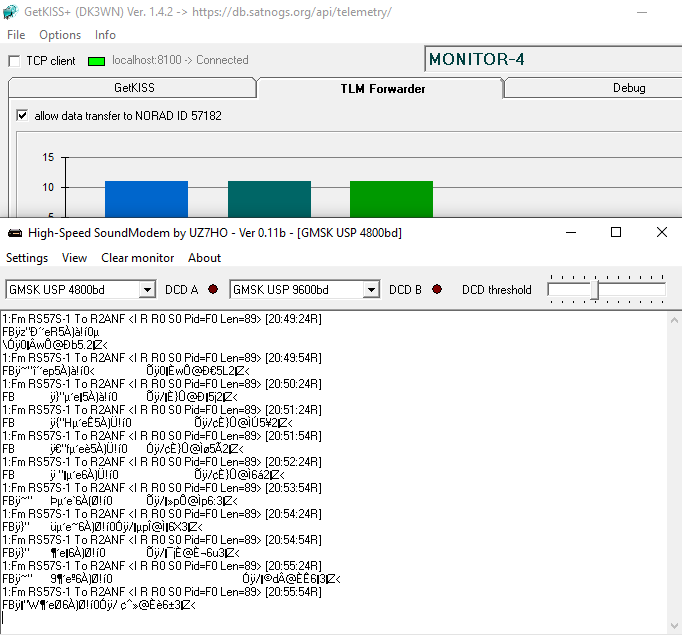Viewport: 682px width, 636px height.
Task: Click the frame line timestamped 20:55:24R
Action: click(162, 566)
